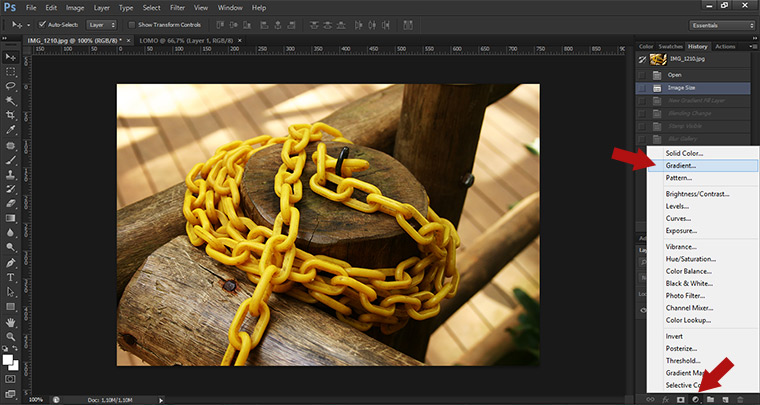
Task: Click the trash icon in Layers panel
Action: (740, 399)
